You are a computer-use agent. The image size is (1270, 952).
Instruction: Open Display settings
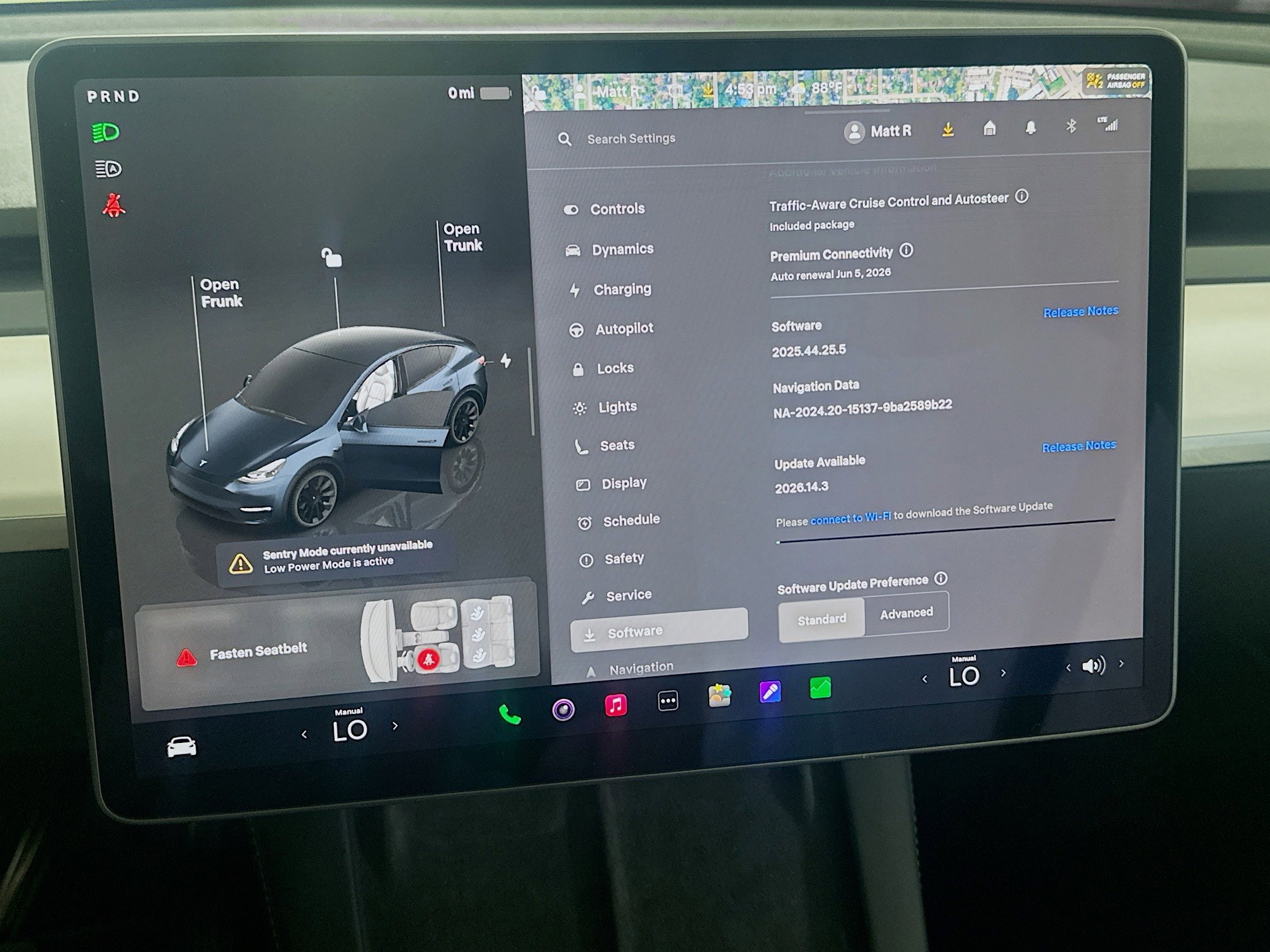tap(612, 484)
